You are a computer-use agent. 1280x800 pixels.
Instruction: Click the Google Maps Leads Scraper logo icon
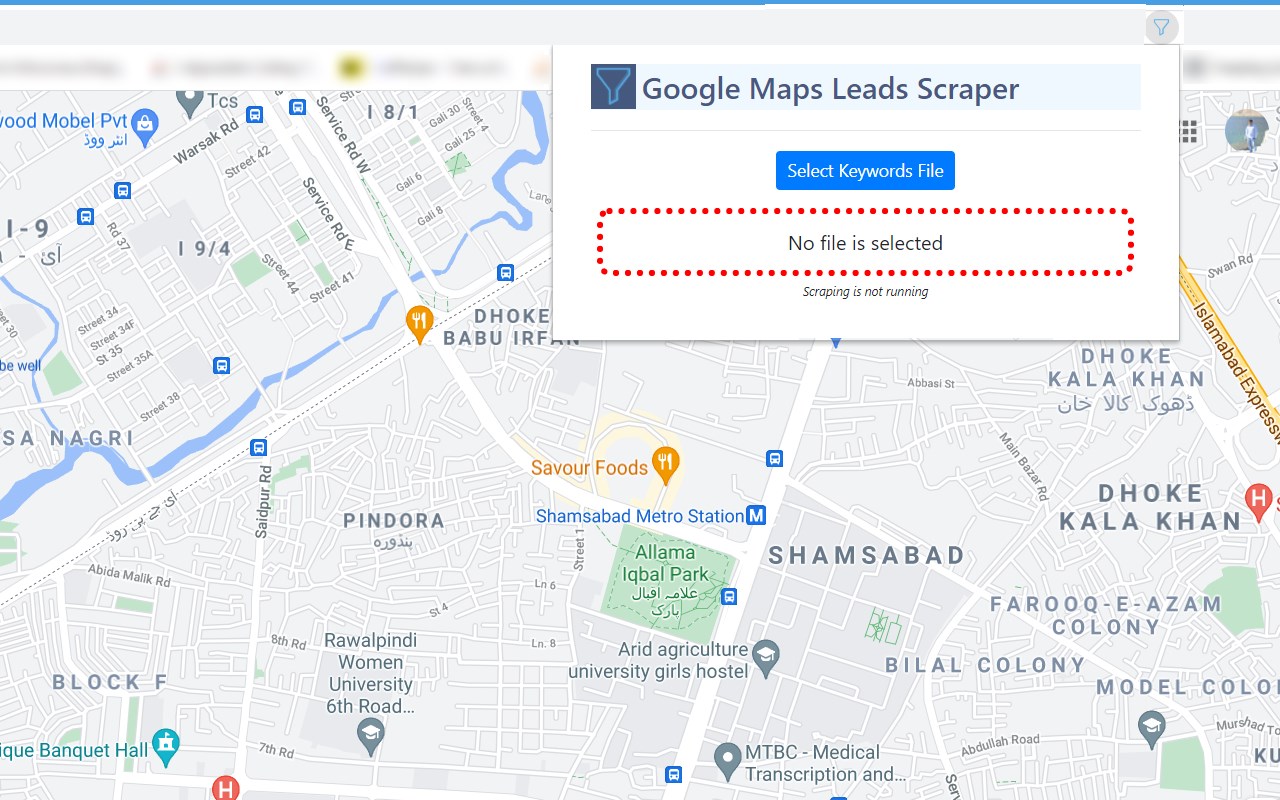tap(613, 87)
